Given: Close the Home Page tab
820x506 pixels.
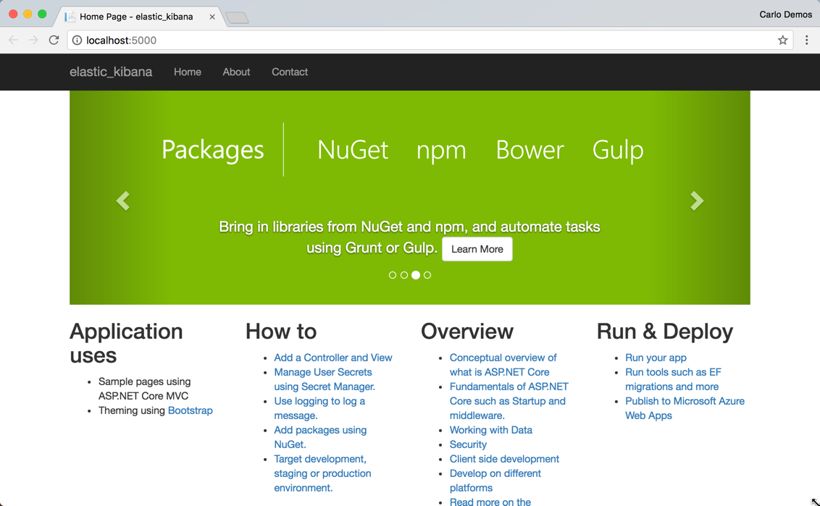Looking at the screenshot, I should tap(212, 17).
